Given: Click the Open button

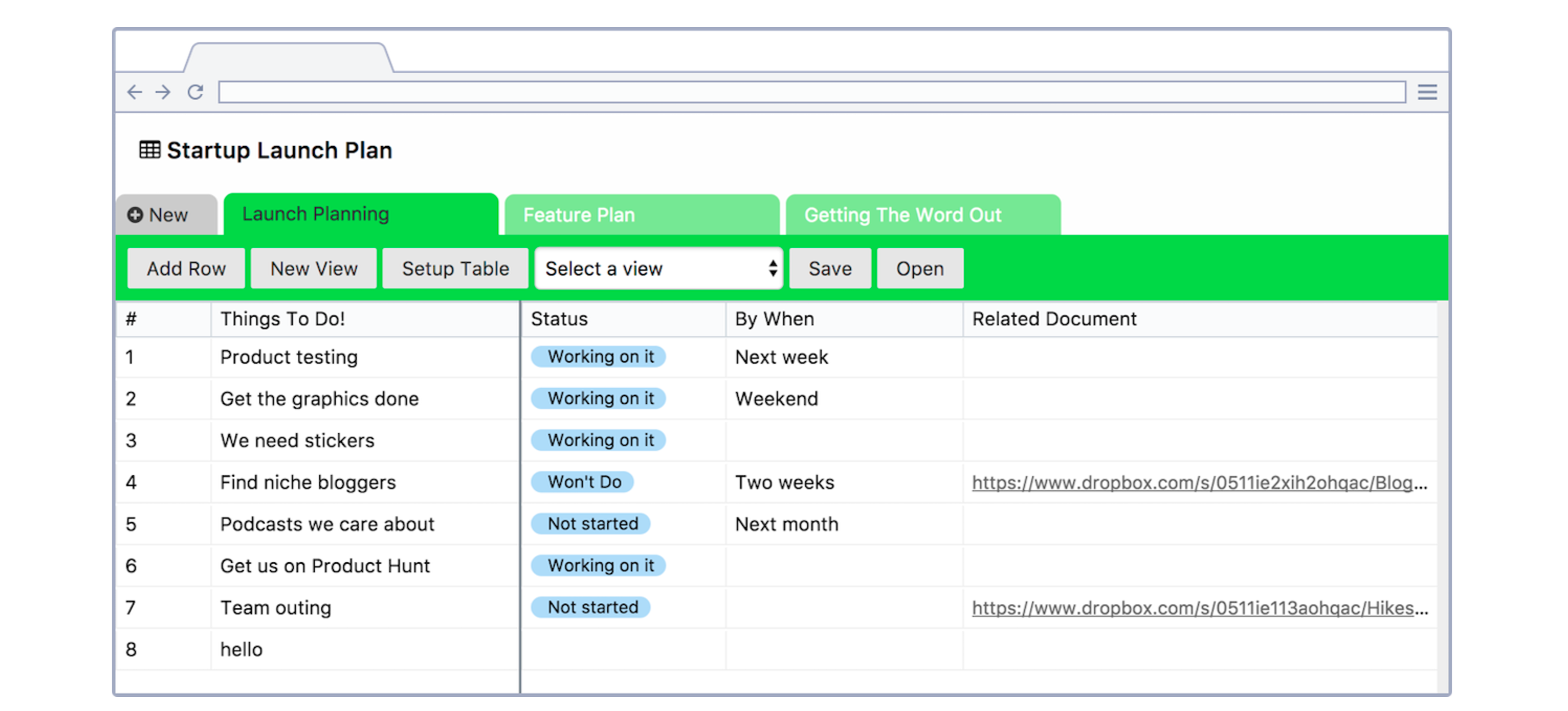Looking at the screenshot, I should (x=920, y=268).
